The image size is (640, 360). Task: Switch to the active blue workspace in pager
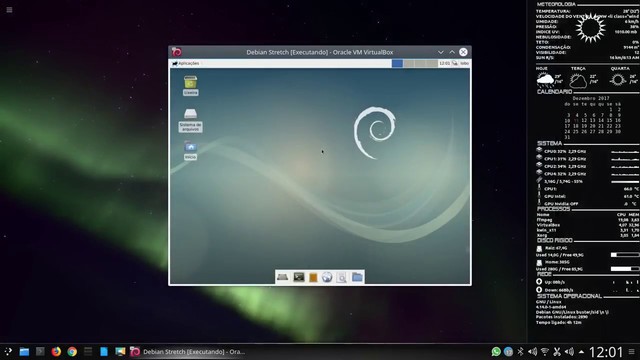[397, 63]
